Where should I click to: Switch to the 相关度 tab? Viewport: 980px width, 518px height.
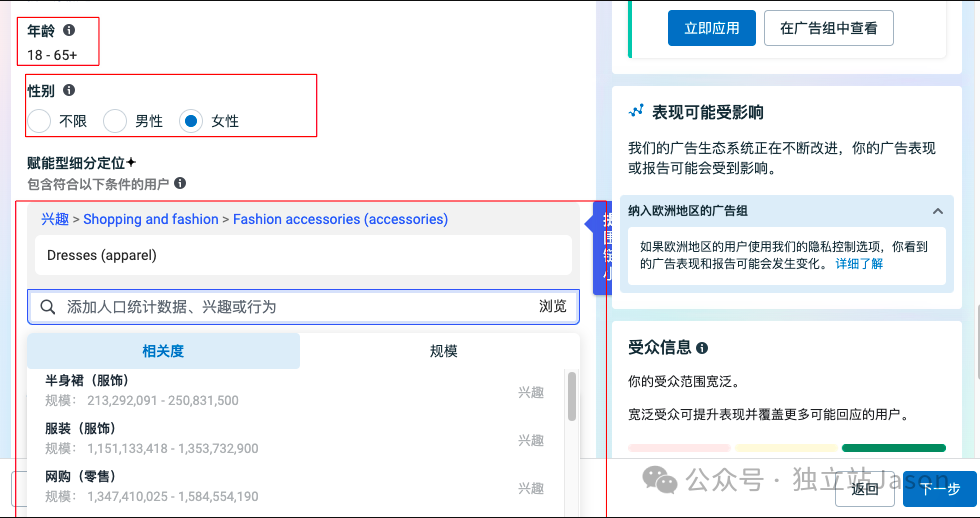point(163,351)
